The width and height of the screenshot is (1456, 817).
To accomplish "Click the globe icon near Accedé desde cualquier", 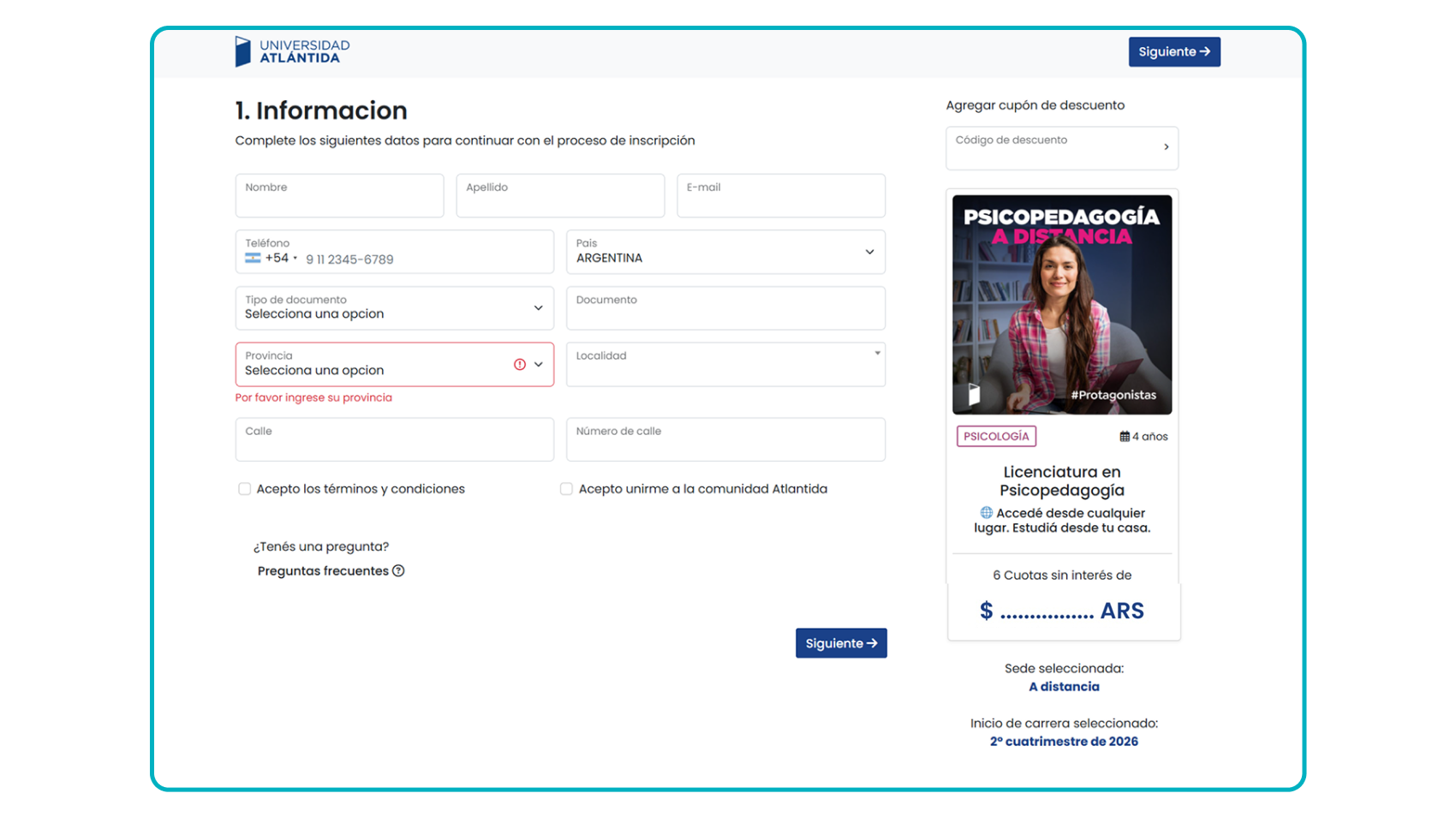I will pyautogui.click(x=987, y=513).
